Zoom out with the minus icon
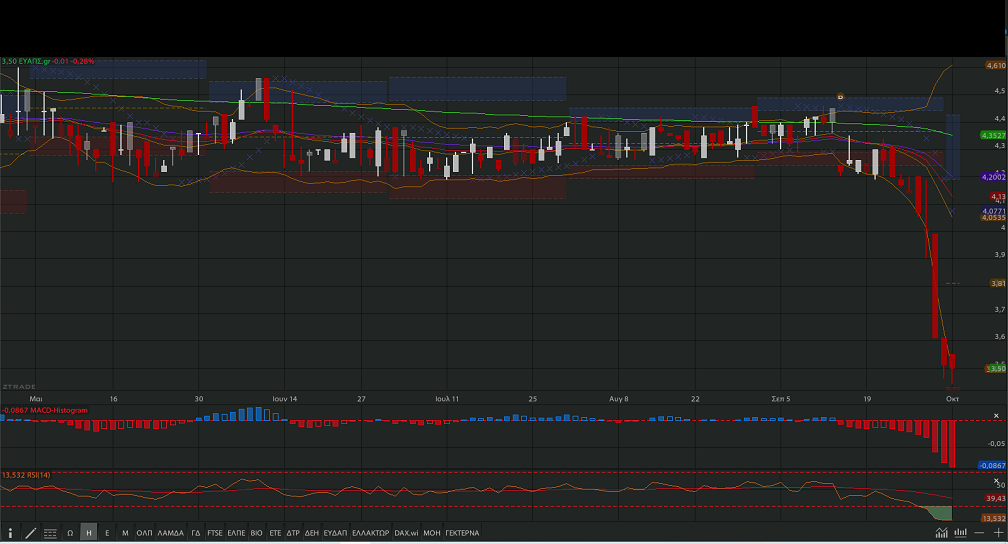Screen dimensions: 1008x544 tap(979, 532)
